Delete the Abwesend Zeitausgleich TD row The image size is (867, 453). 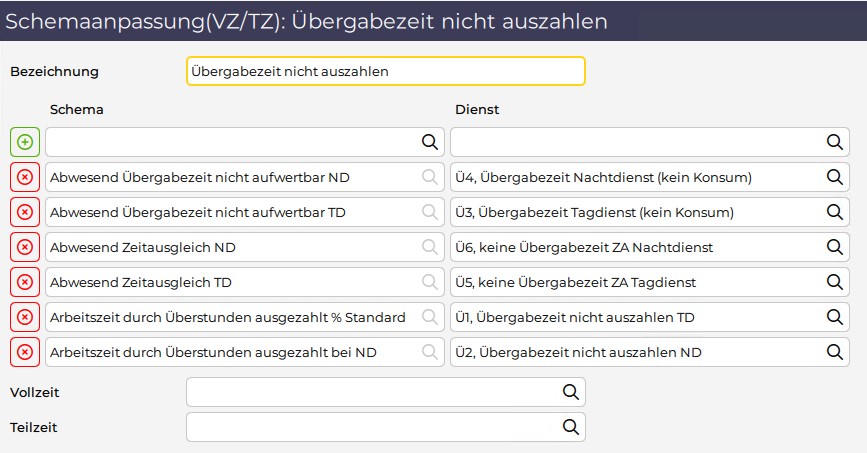click(x=25, y=282)
